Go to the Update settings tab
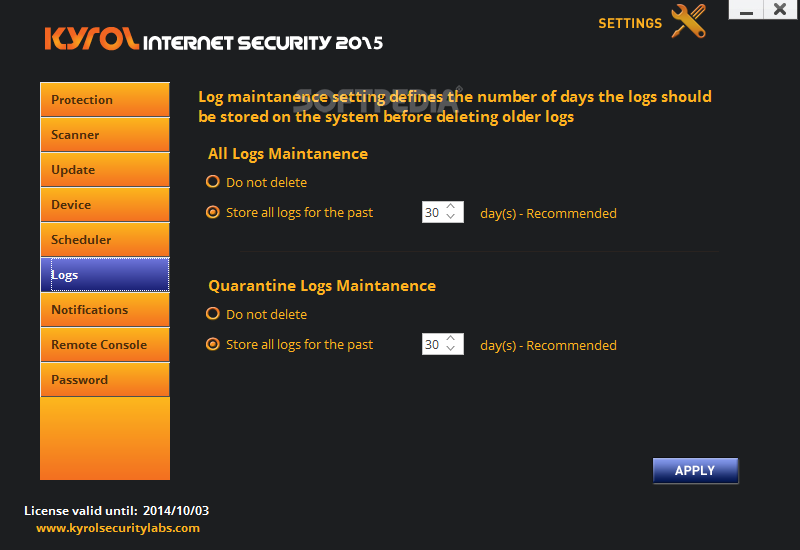This screenshot has height=550, width=800. point(105,169)
